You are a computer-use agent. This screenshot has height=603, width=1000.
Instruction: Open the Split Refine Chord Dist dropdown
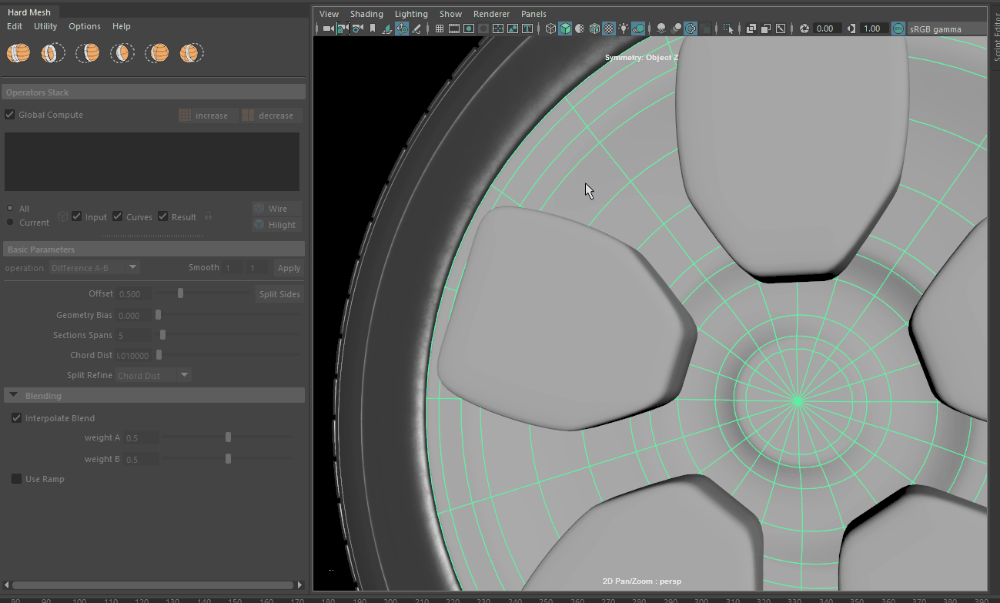tap(153, 375)
